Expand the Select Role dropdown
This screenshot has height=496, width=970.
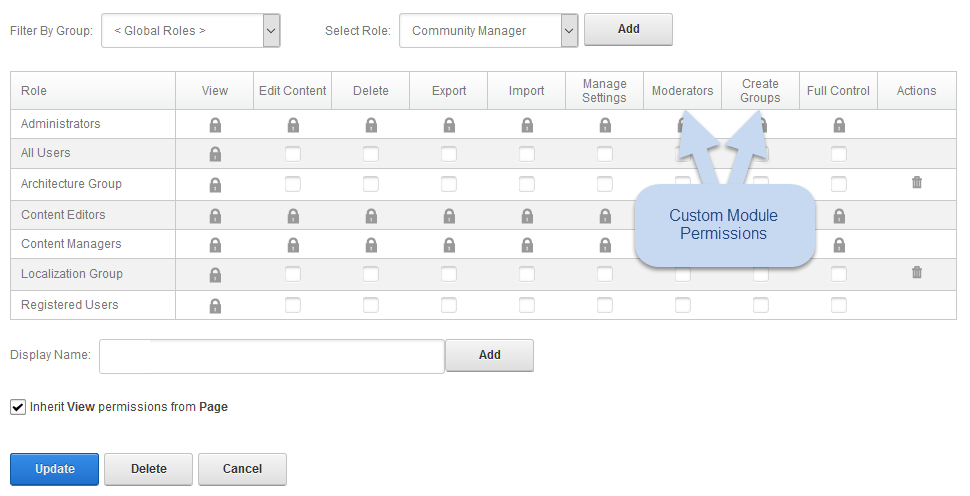click(569, 31)
